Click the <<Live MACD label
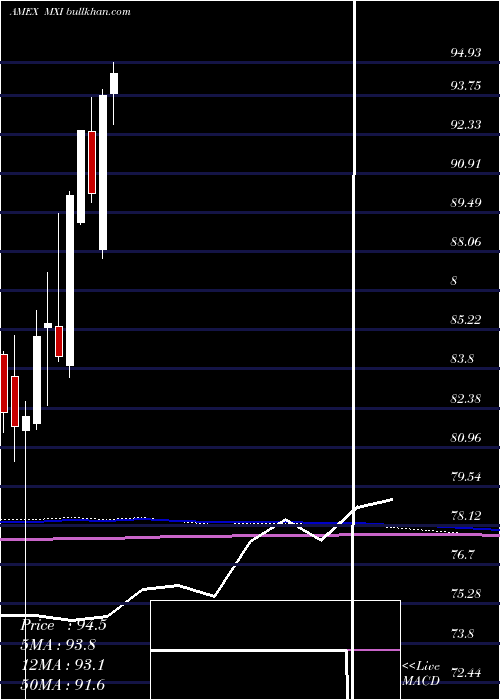Viewport: 500px width, 700px height. [421, 674]
